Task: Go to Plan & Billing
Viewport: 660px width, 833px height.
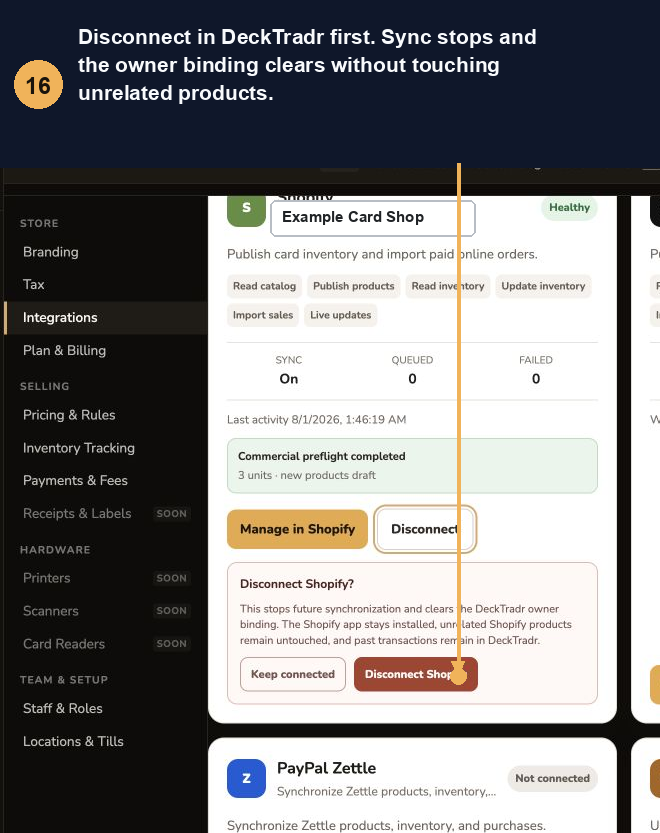Action: point(64,350)
